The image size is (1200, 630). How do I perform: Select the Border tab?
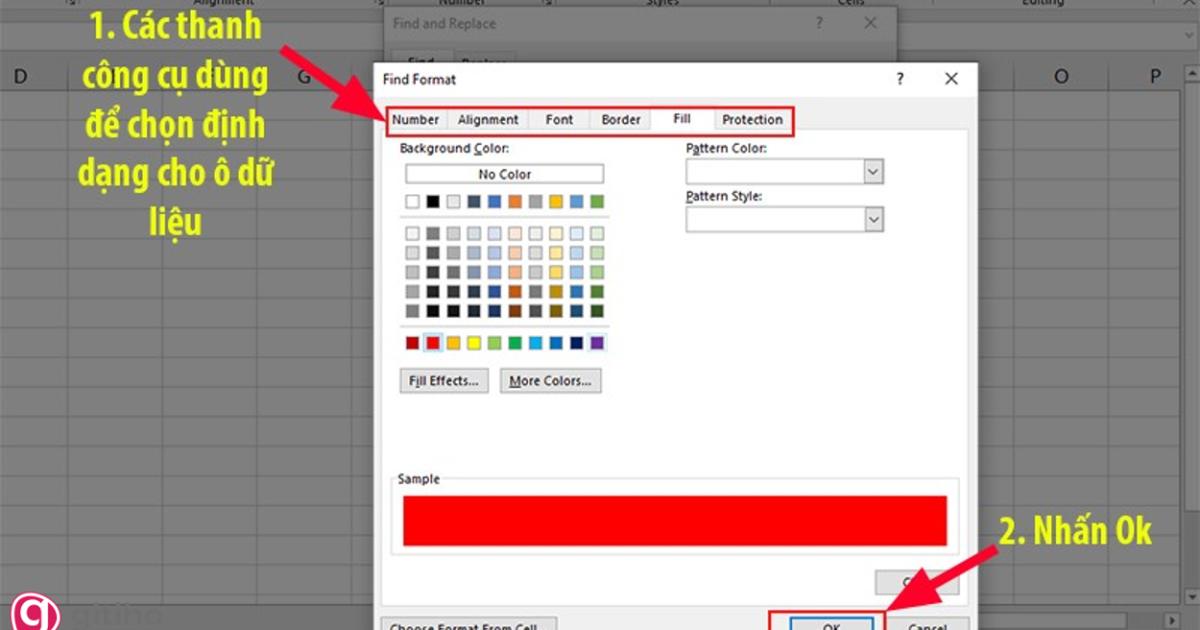[621, 120]
